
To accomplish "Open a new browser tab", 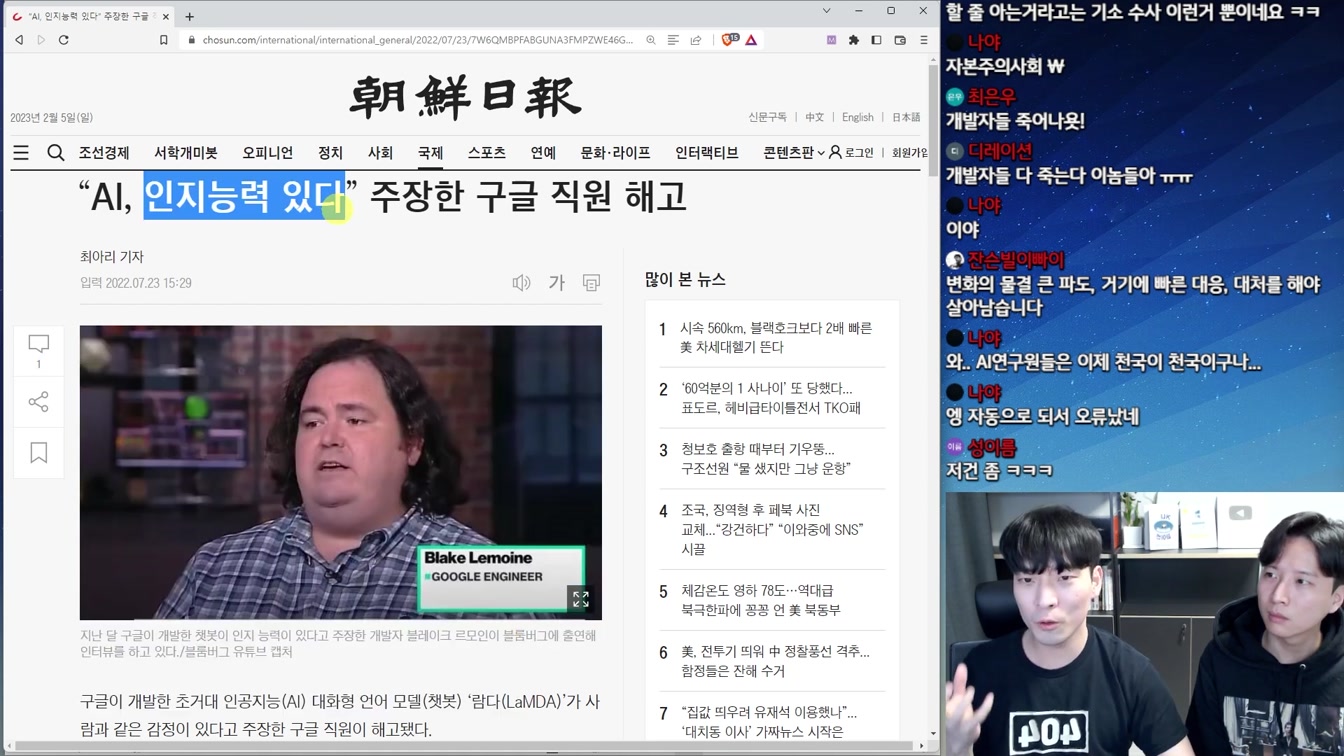I will pyautogui.click(x=189, y=16).
